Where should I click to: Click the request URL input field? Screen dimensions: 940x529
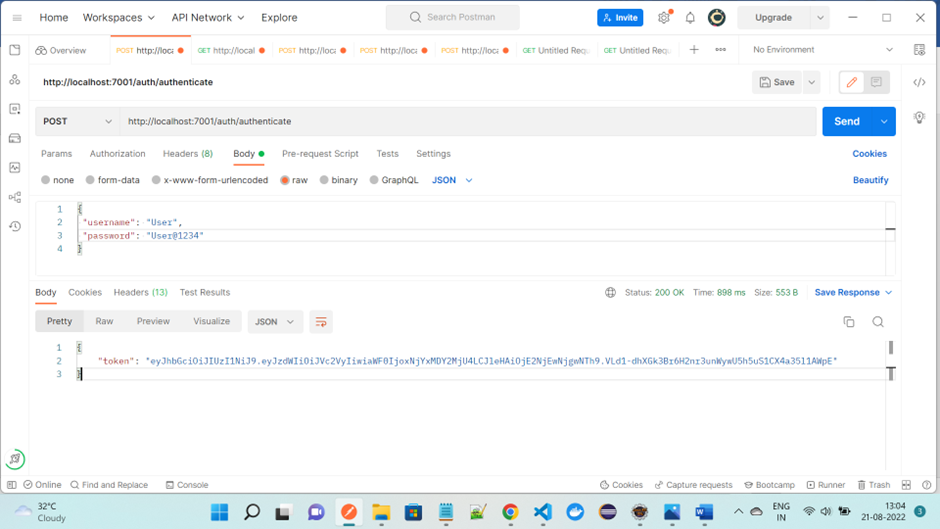[468, 121]
